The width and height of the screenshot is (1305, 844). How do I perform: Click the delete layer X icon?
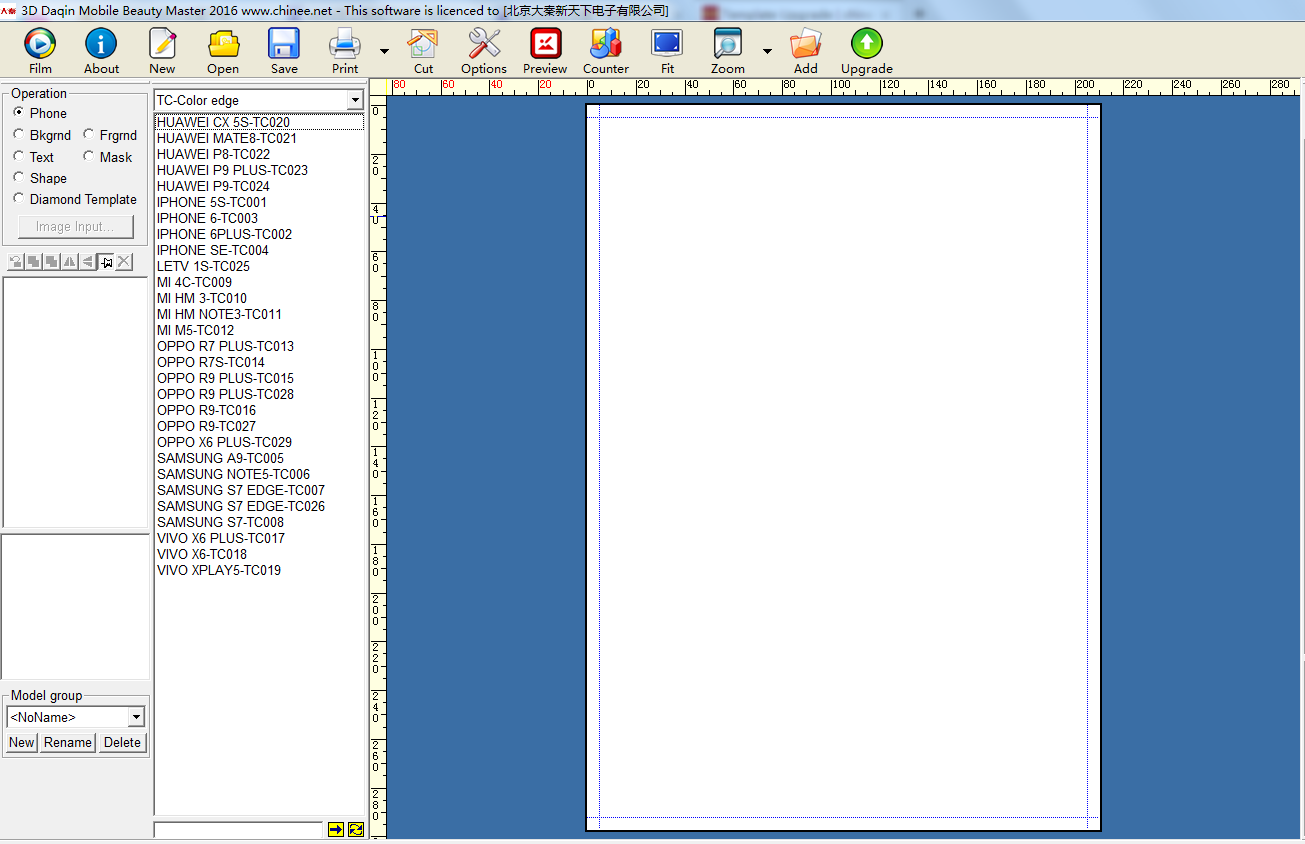pos(124,262)
